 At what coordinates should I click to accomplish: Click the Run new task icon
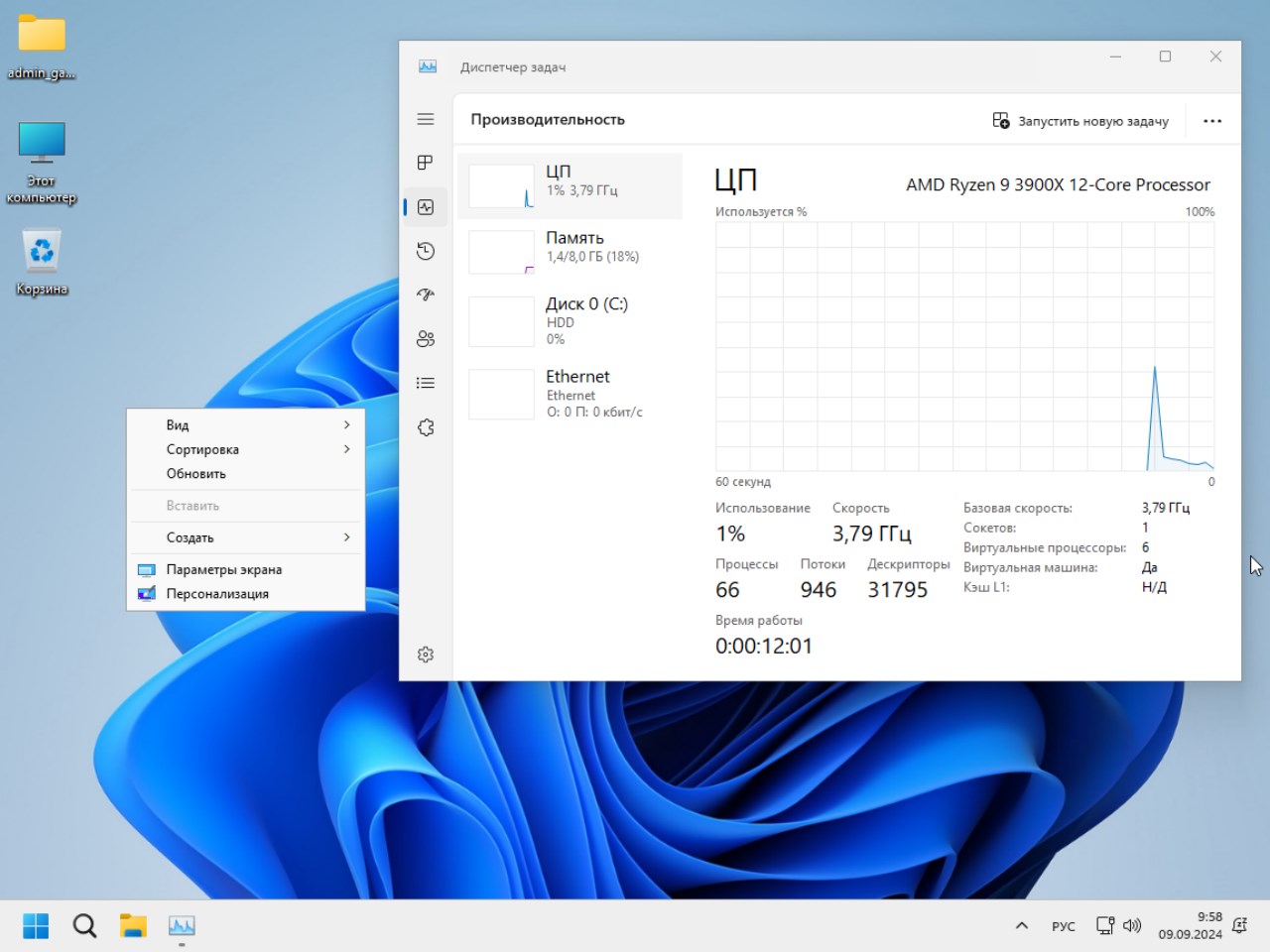[x=1001, y=120]
